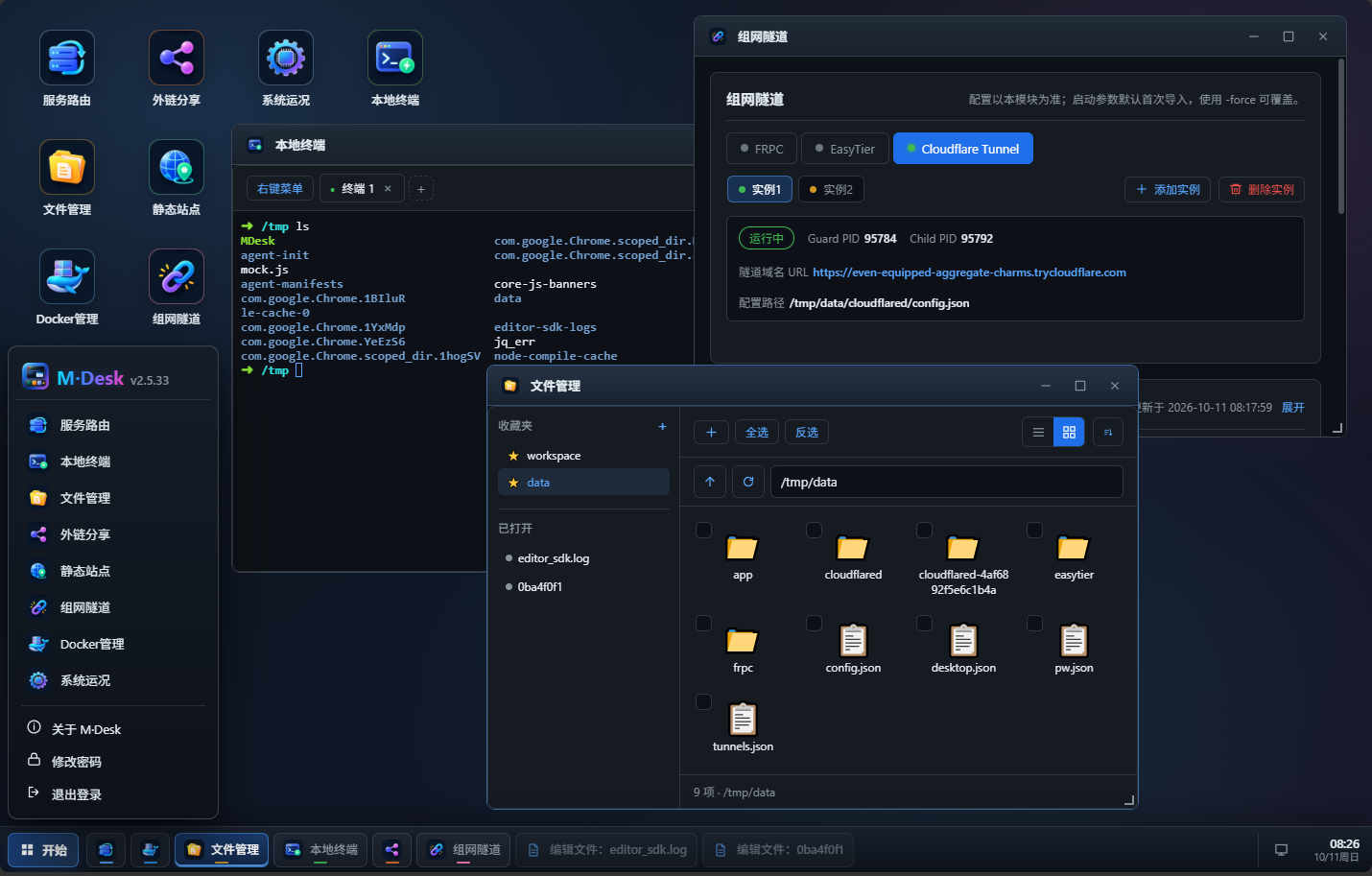Expand the log section with 展开
Image resolution: width=1372 pixels, height=876 pixels.
tap(1293, 408)
